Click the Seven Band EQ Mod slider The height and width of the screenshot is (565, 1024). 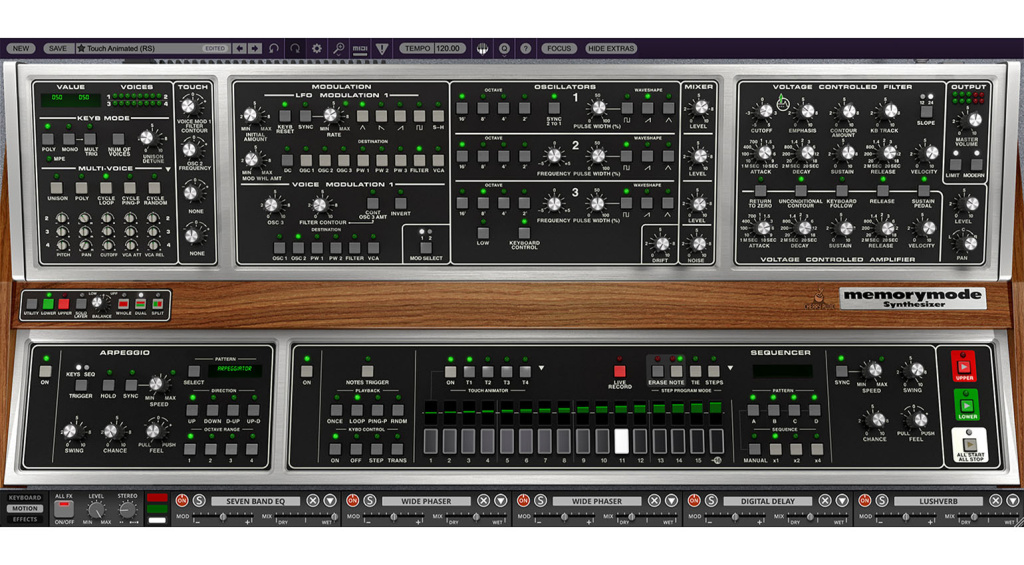pos(221,517)
